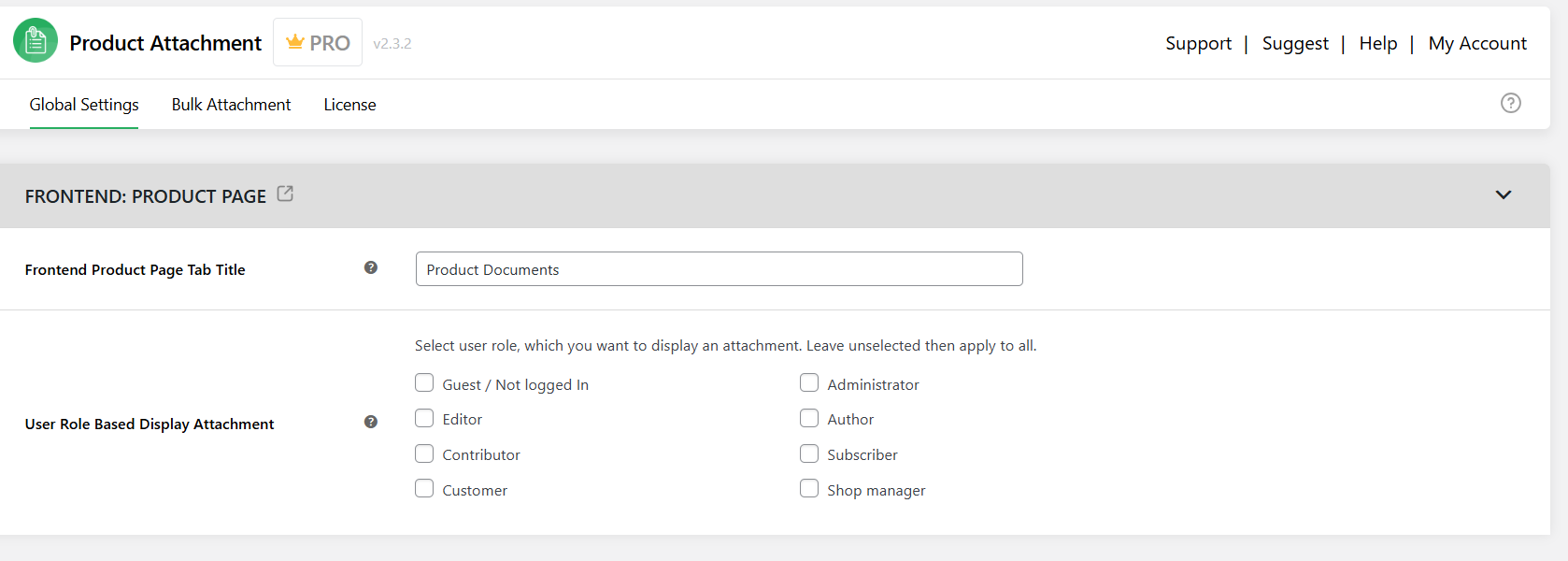
Task: Select the Global Settings tab
Action: click(83, 104)
